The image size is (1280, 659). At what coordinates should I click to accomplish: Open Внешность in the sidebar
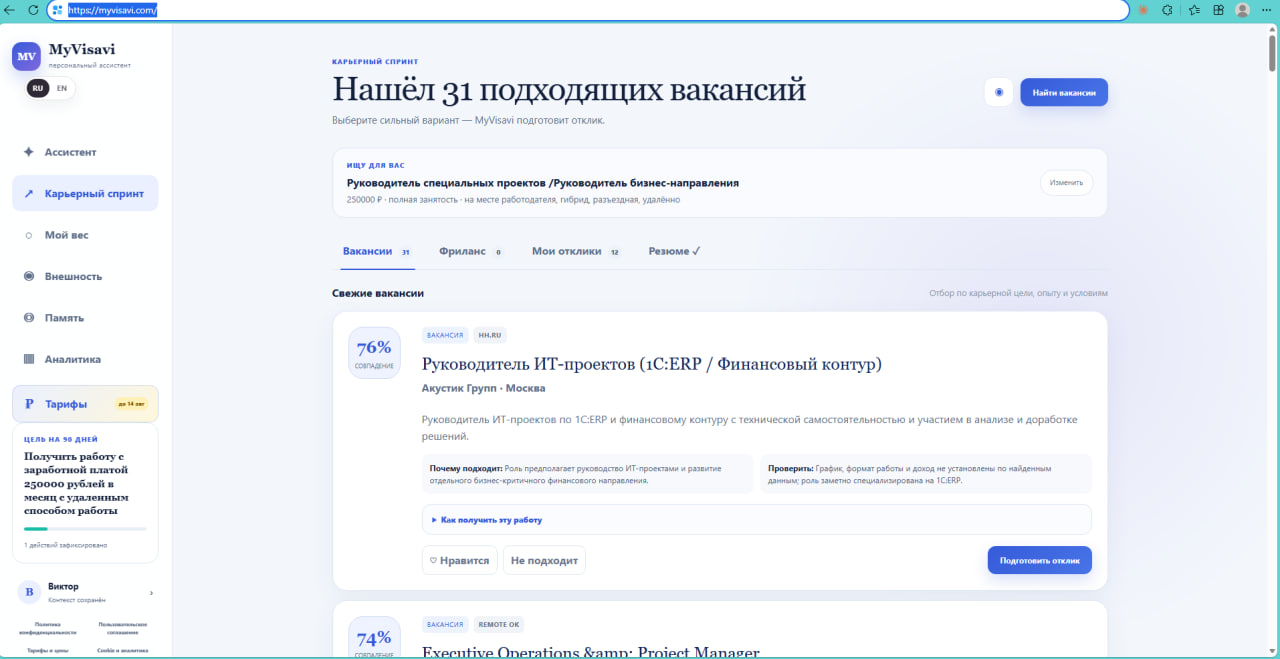tap(85, 276)
